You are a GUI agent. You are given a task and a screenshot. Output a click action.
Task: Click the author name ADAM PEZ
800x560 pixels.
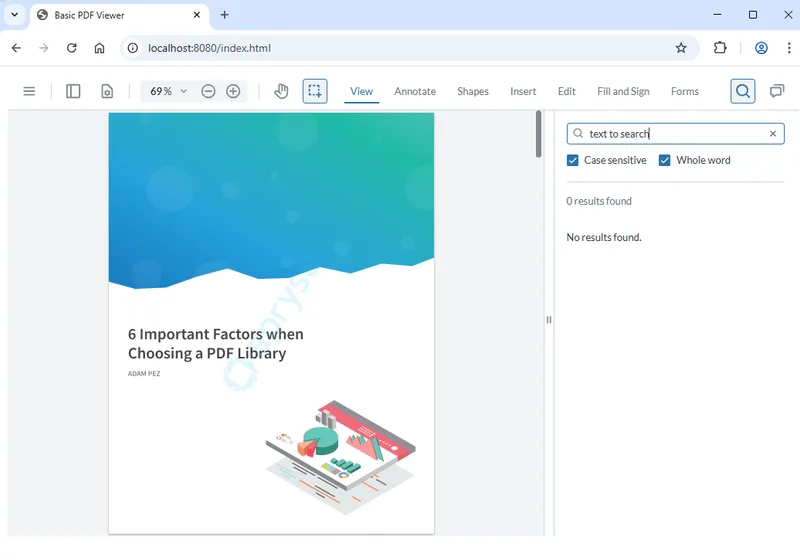coord(144,373)
